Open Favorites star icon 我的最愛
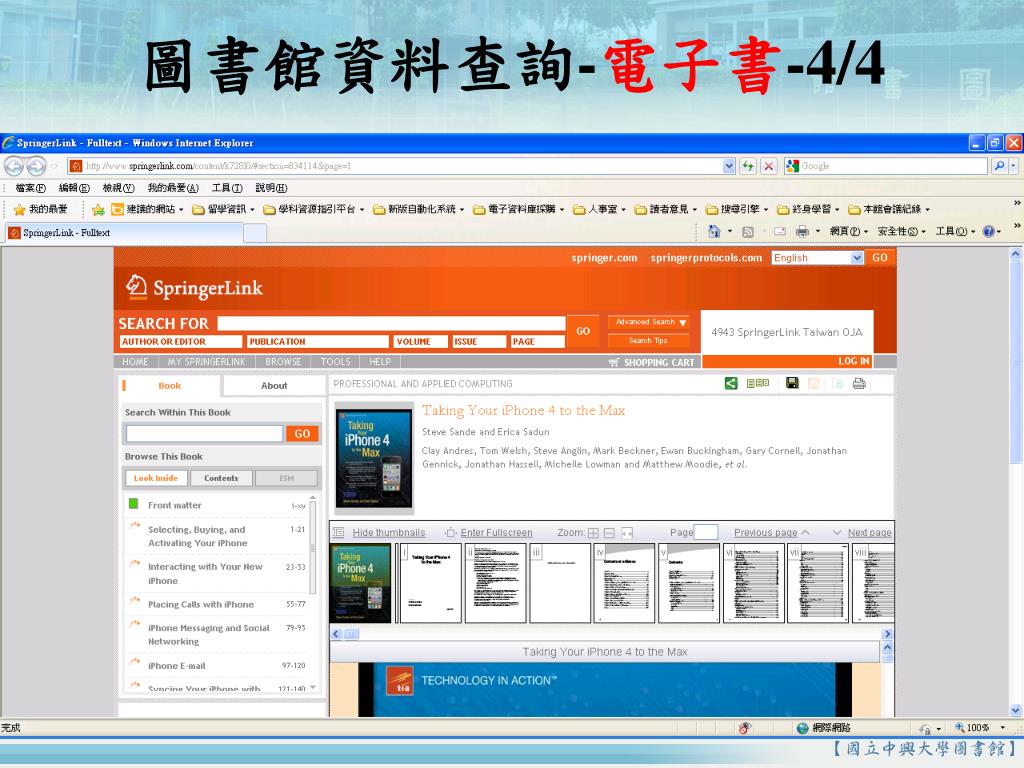 (x=40, y=209)
